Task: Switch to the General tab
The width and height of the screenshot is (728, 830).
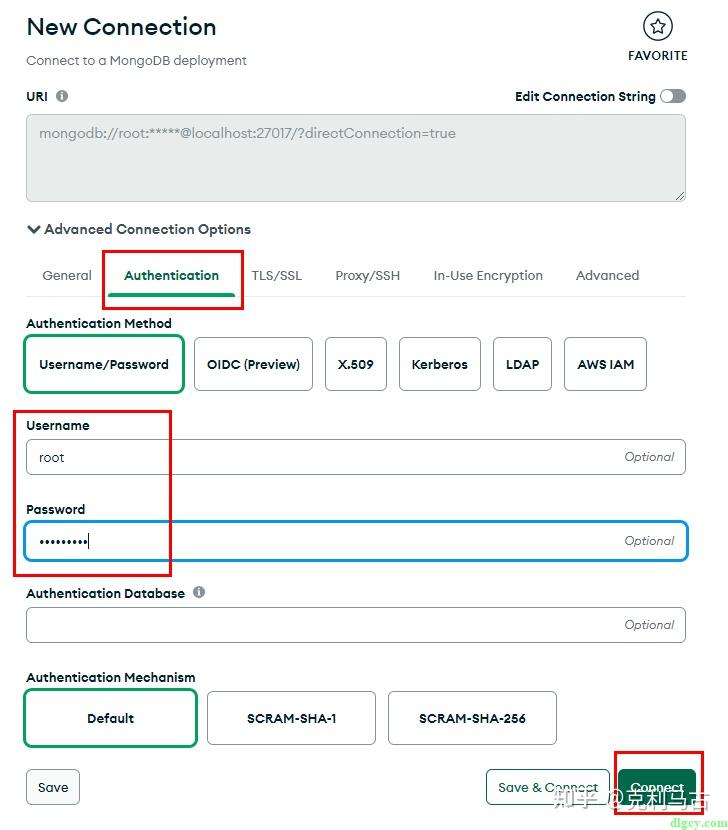Action: 66,275
